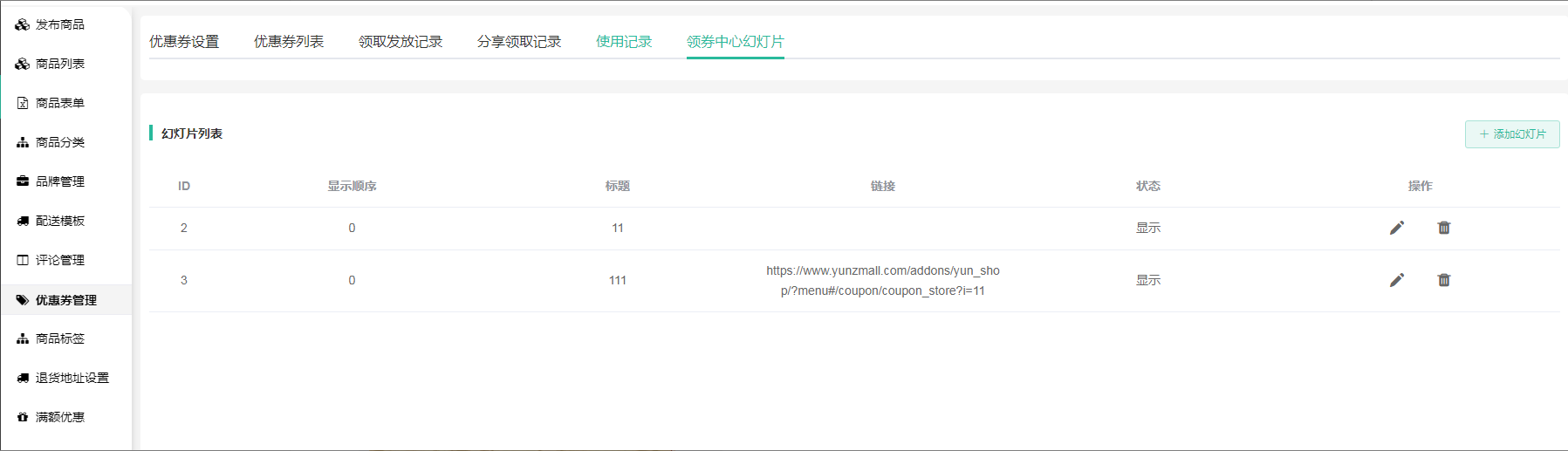Edit the slide titled 111 using the pencil icon
The height and width of the screenshot is (451, 1568).
click(x=1397, y=280)
